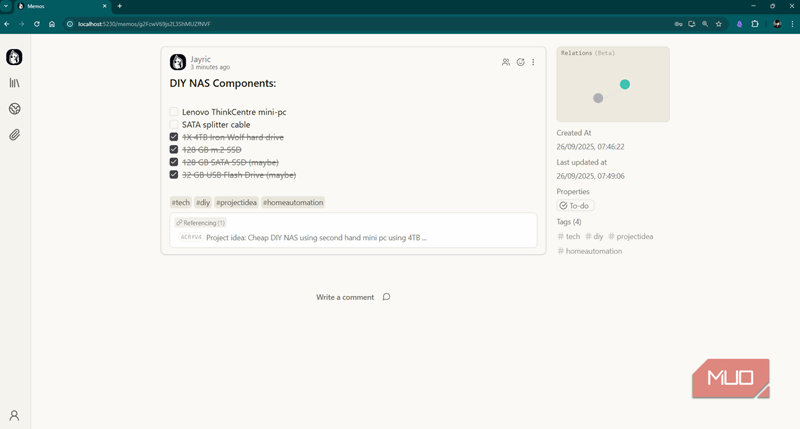Open the referenced memo about Cheap DIY NAS
This screenshot has width=800, height=429.
[x=315, y=238]
